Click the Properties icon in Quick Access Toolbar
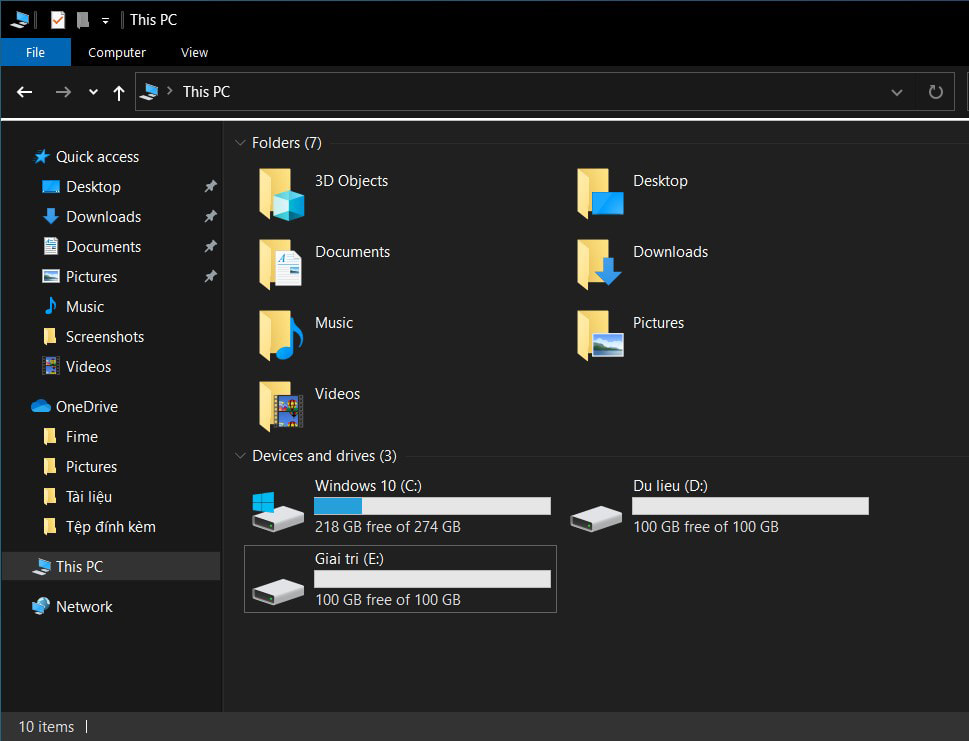 tap(57, 19)
